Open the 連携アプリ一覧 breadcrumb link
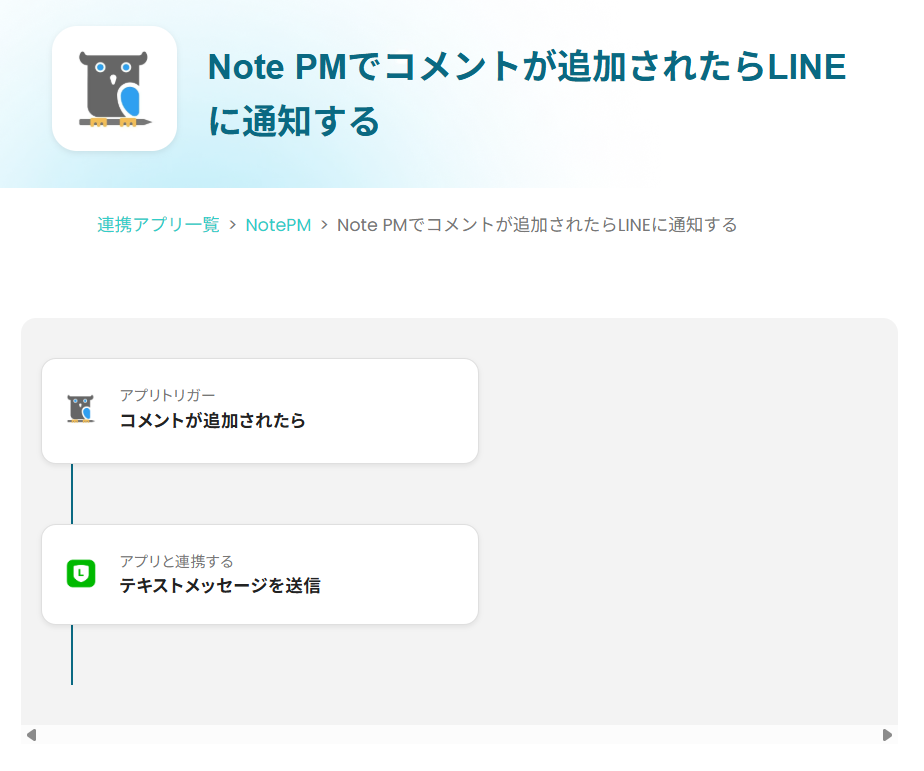 point(158,225)
